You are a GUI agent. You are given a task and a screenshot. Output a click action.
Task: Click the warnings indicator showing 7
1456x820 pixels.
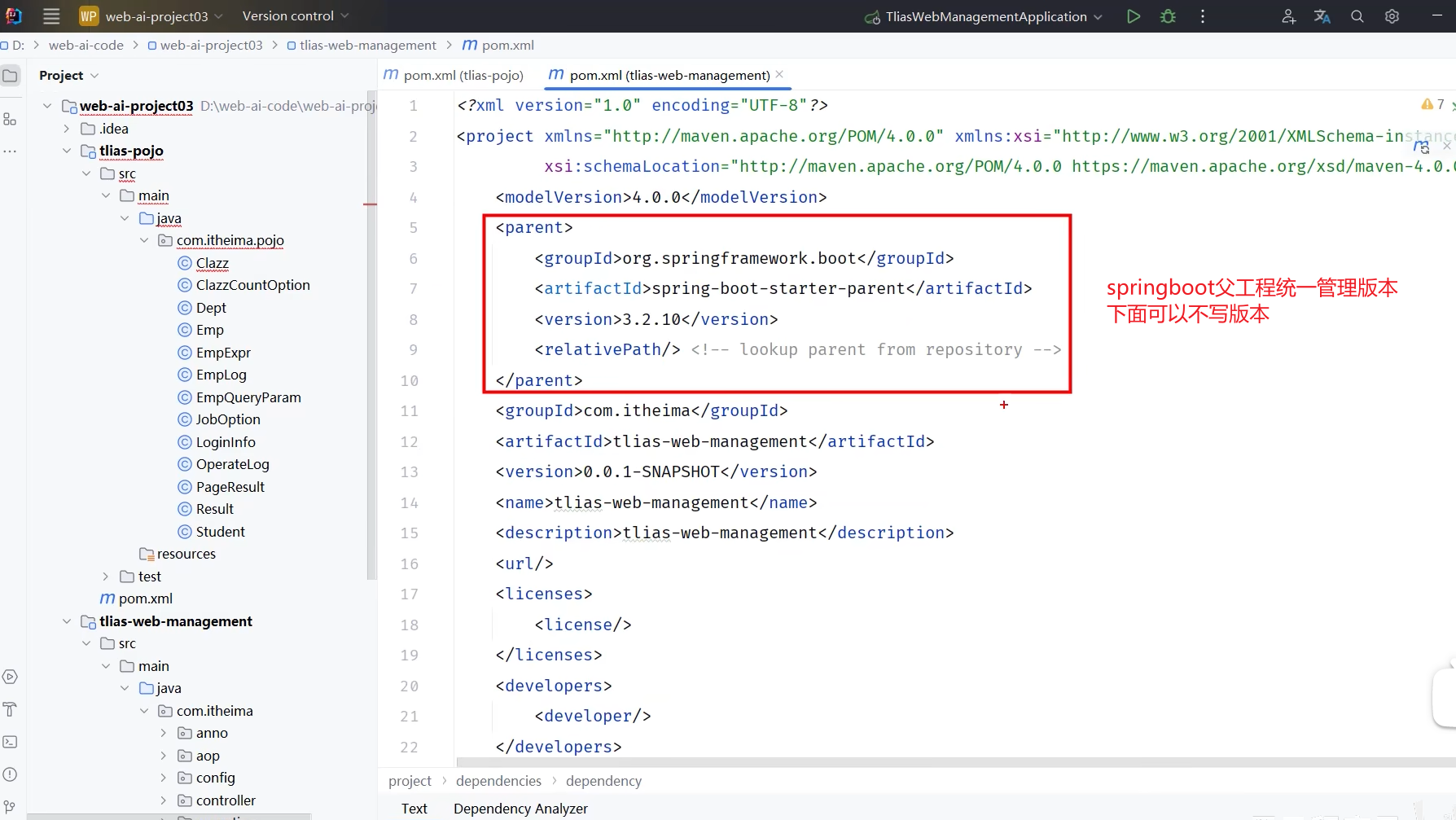[x=1432, y=104]
